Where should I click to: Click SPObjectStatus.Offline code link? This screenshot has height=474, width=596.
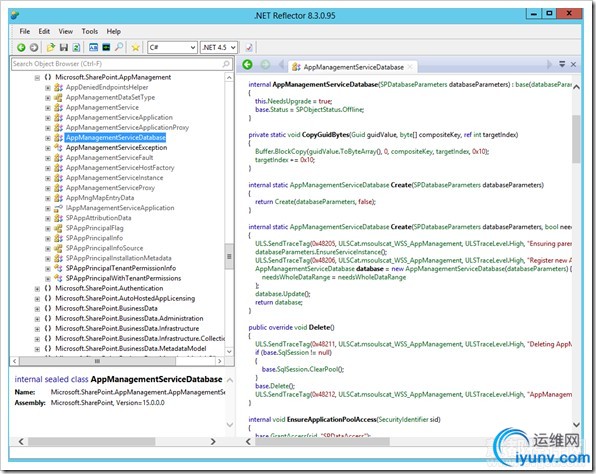330,109
